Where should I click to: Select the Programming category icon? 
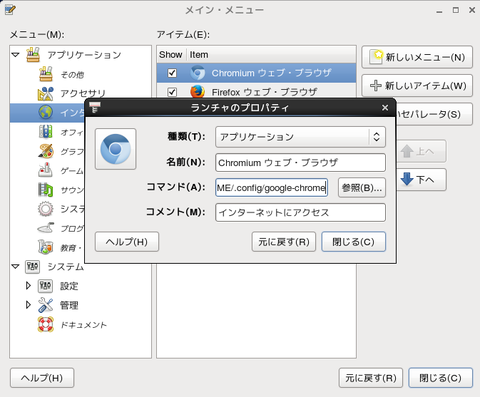click(x=46, y=228)
